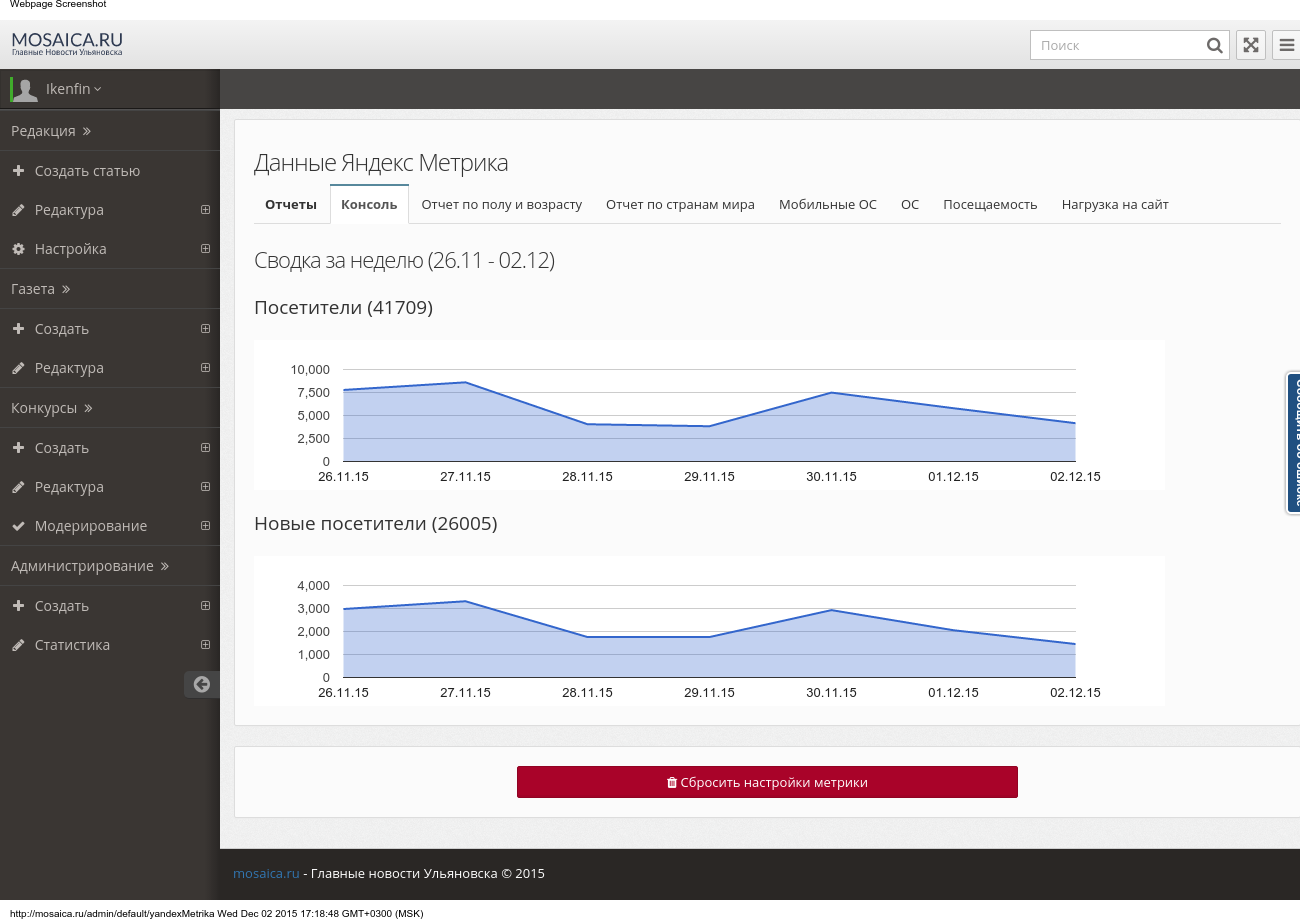Follow the mosaica.ru footer link
Image resolution: width=1300 pixels, height=920 pixels.
click(x=266, y=873)
